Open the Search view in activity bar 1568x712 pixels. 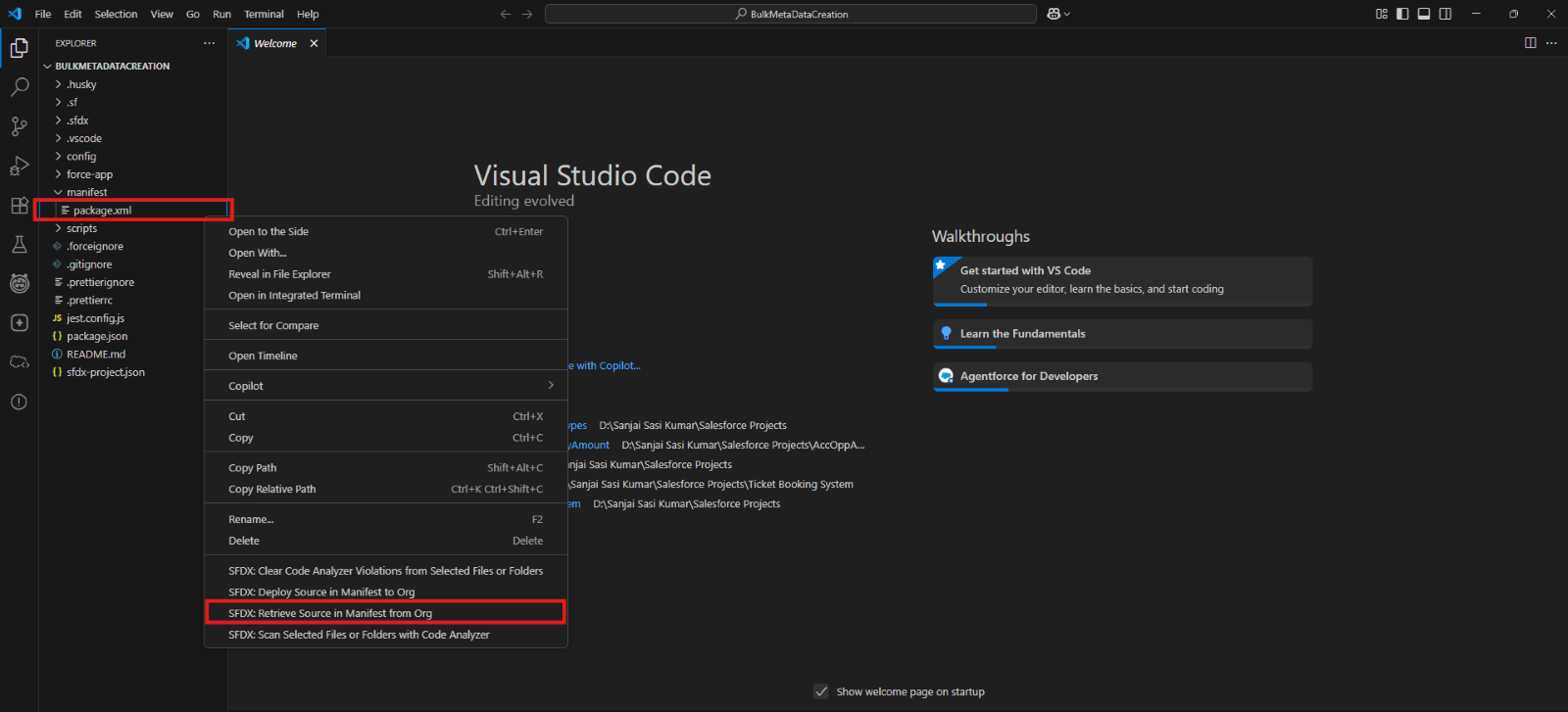[19, 87]
